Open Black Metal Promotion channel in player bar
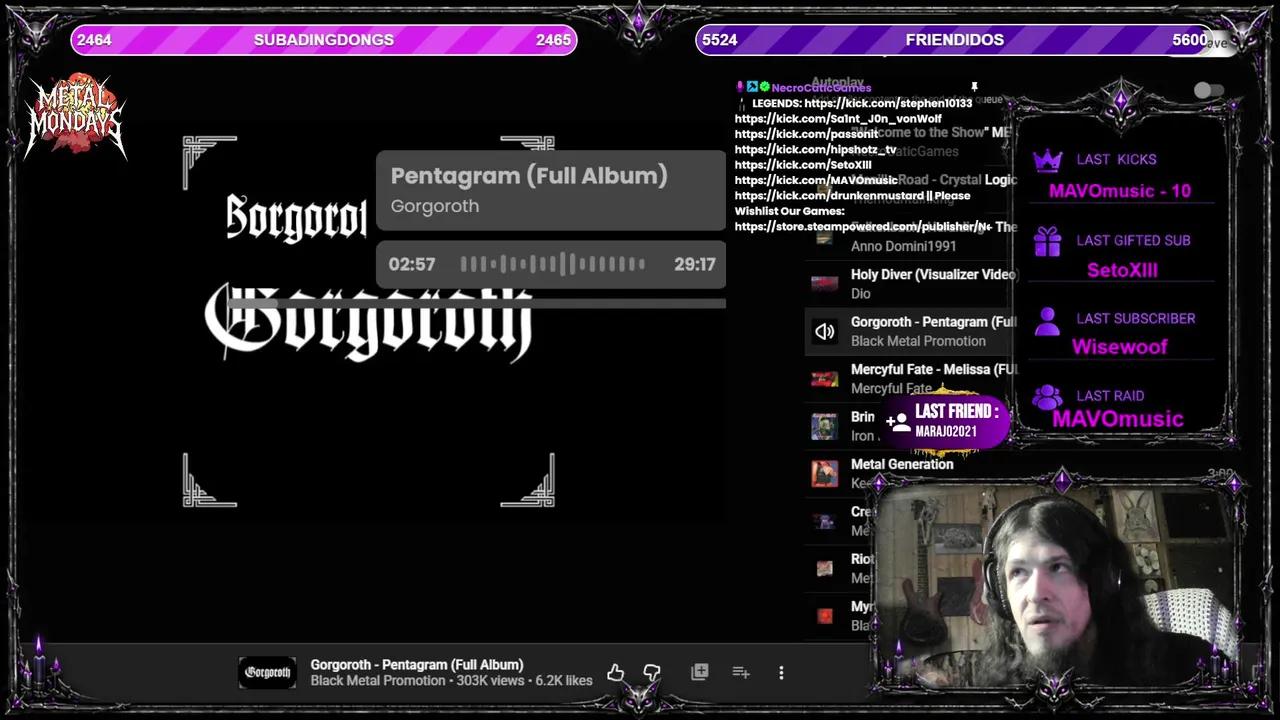 click(378, 681)
